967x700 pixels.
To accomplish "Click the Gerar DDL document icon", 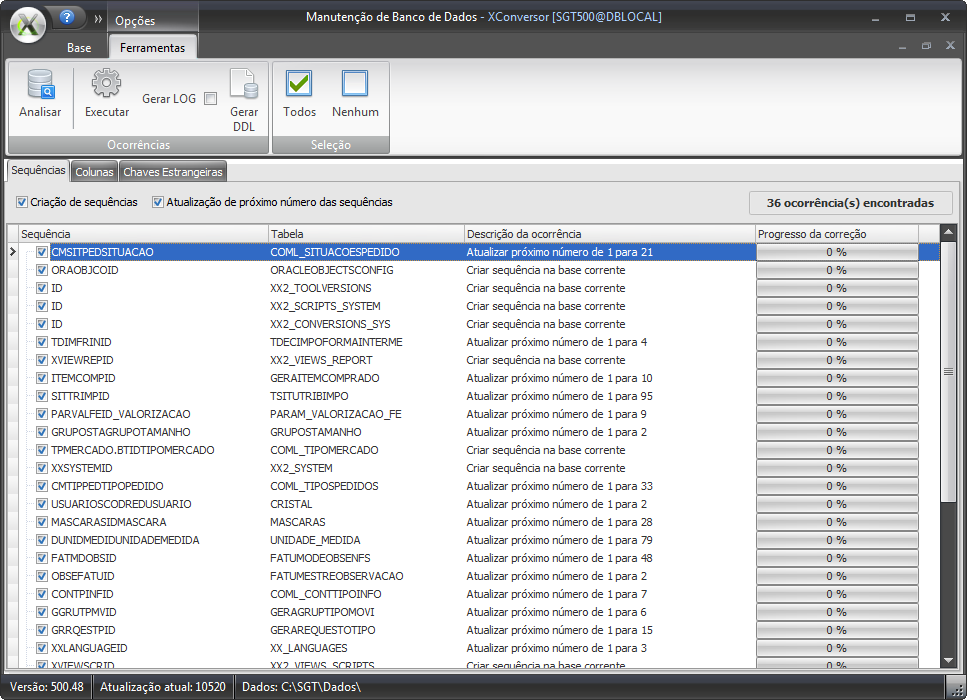I will pyautogui.click(x=244, y=85).
